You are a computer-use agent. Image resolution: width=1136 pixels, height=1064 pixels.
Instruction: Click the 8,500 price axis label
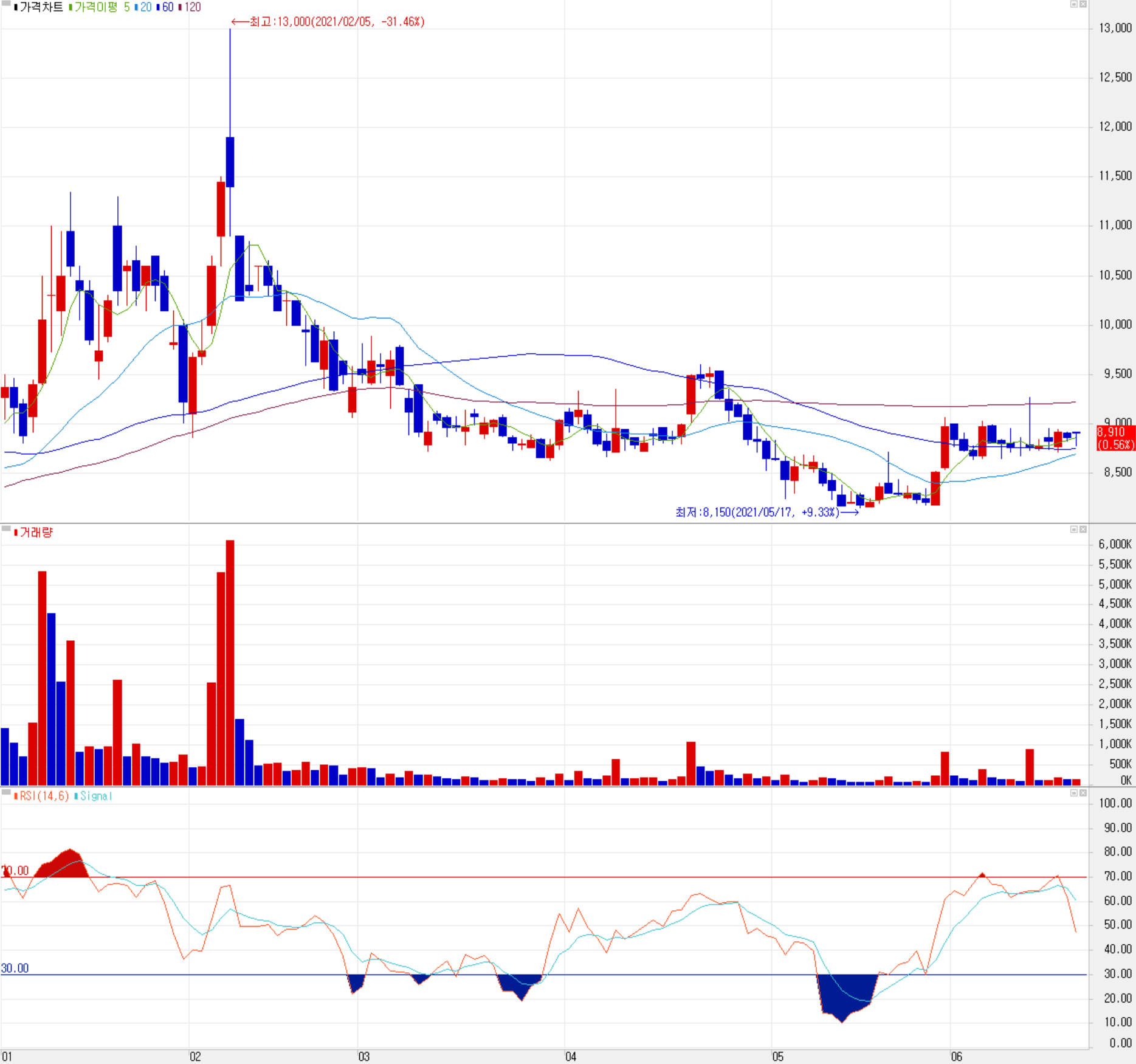pos(1118,472)
